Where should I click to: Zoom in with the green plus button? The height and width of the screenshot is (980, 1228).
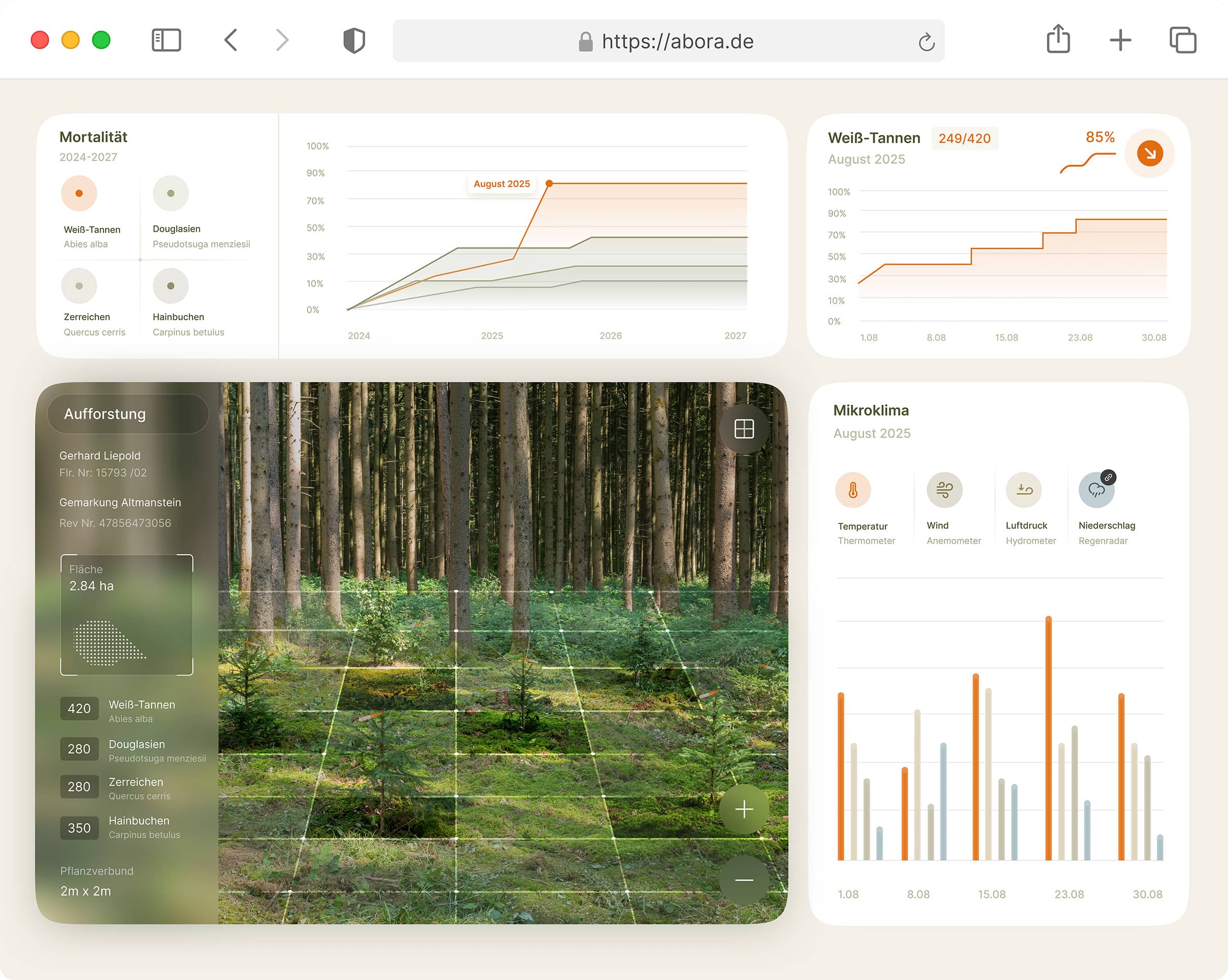(x=744, y=809)
